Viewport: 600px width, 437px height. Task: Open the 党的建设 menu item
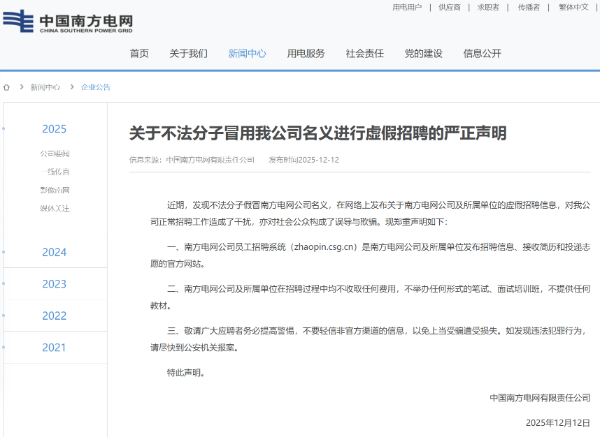pos(423,53)
